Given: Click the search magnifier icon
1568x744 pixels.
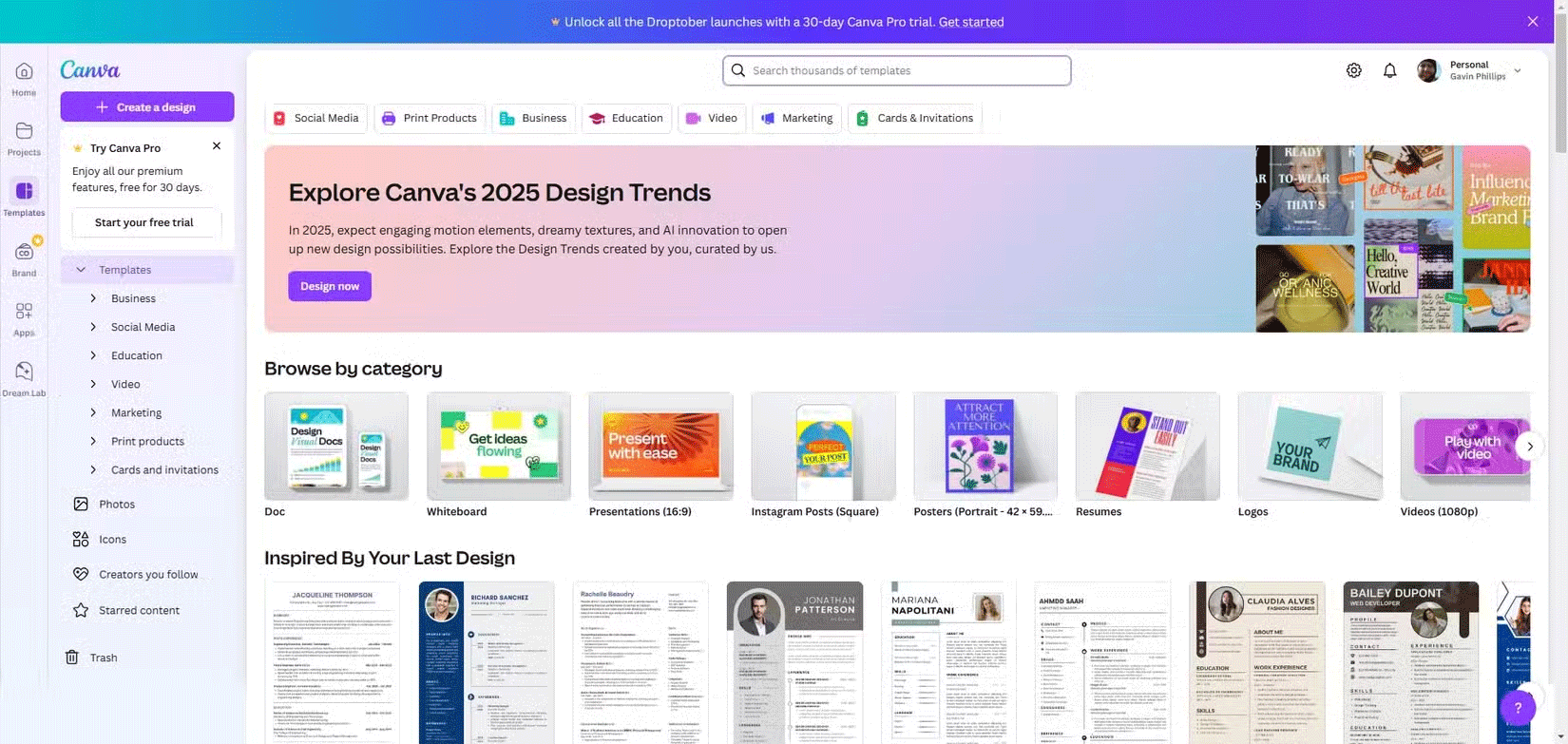Looking at the screenshot, I should 738,70.
